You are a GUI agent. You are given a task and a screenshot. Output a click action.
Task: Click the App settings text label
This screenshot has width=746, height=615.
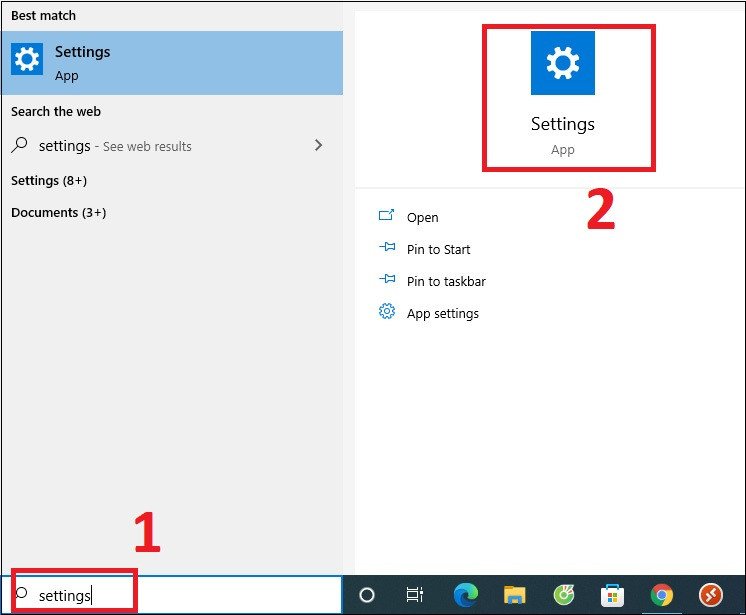pos(442,313)
